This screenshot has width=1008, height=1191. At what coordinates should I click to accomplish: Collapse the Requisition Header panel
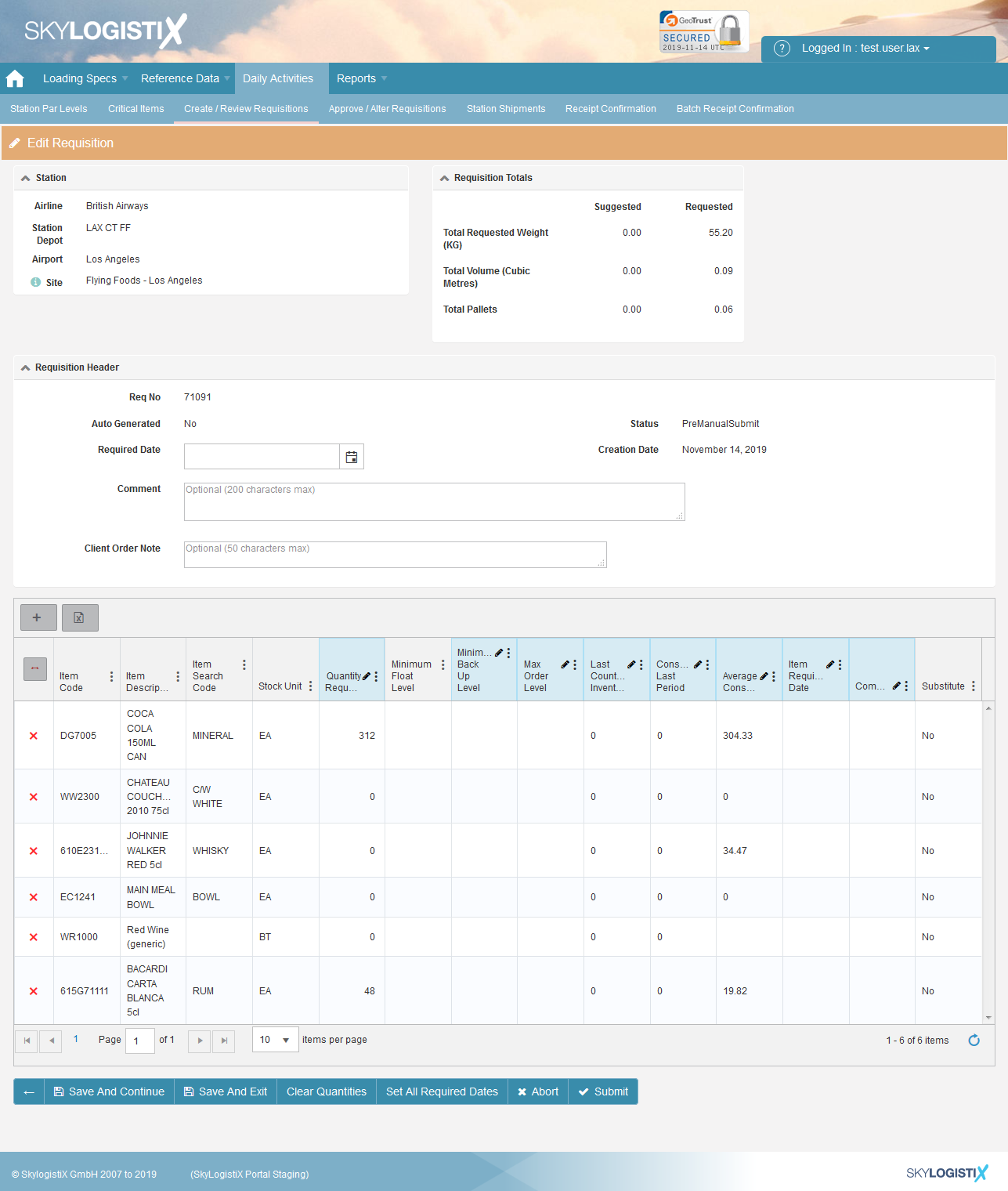tap(26, 367)
